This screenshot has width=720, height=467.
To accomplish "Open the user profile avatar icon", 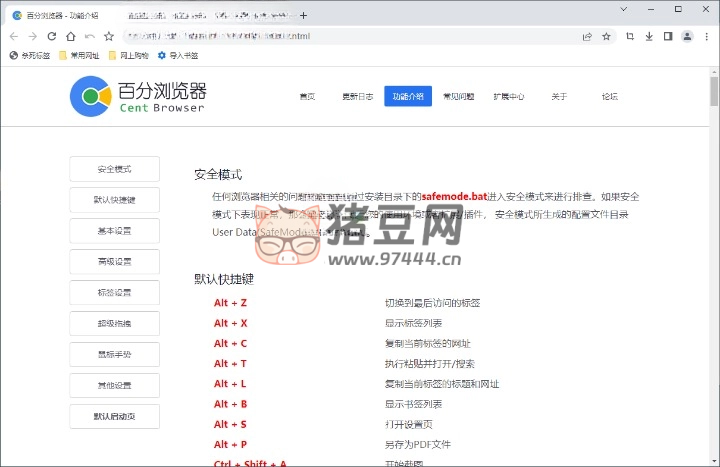I will 687,36.
